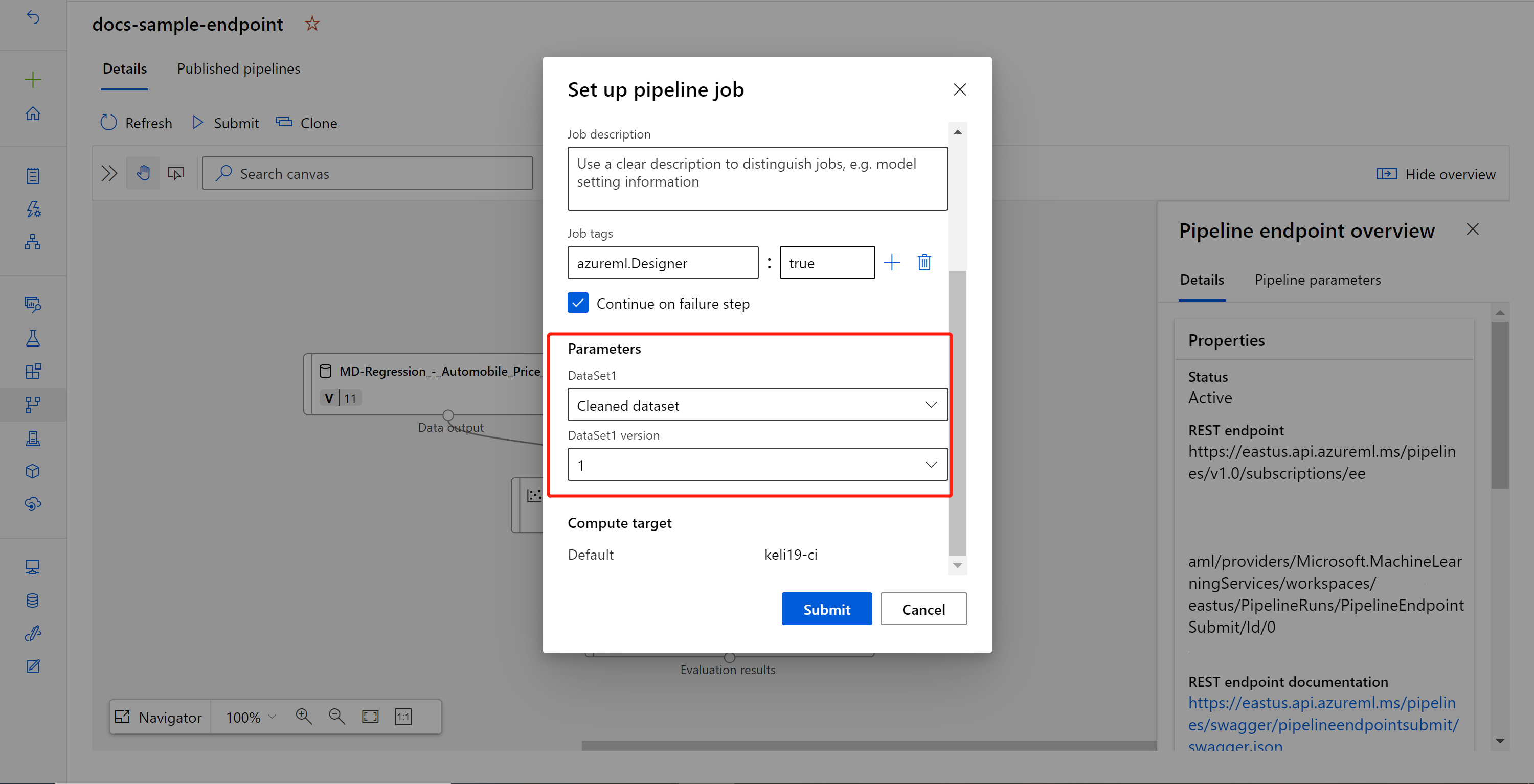Click into the Job description text box
1534x784 pixels.
757,178
